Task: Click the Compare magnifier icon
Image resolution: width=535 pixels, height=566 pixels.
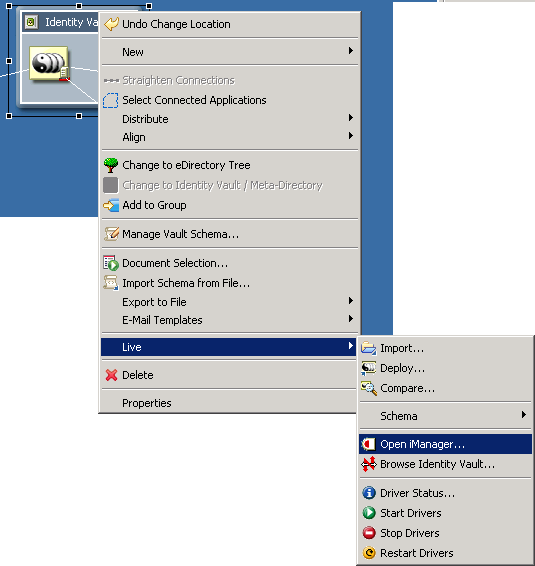Action: [x=369, y=388]
